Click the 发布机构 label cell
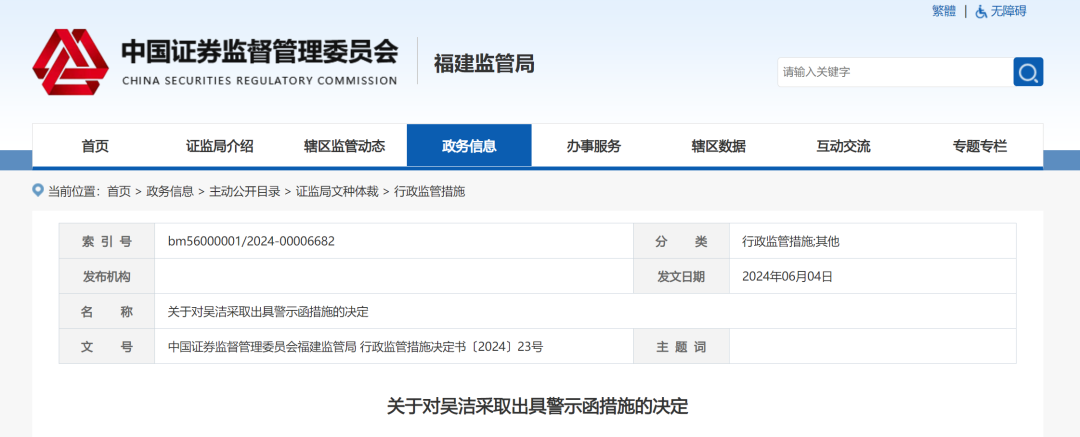 (107, 276)
